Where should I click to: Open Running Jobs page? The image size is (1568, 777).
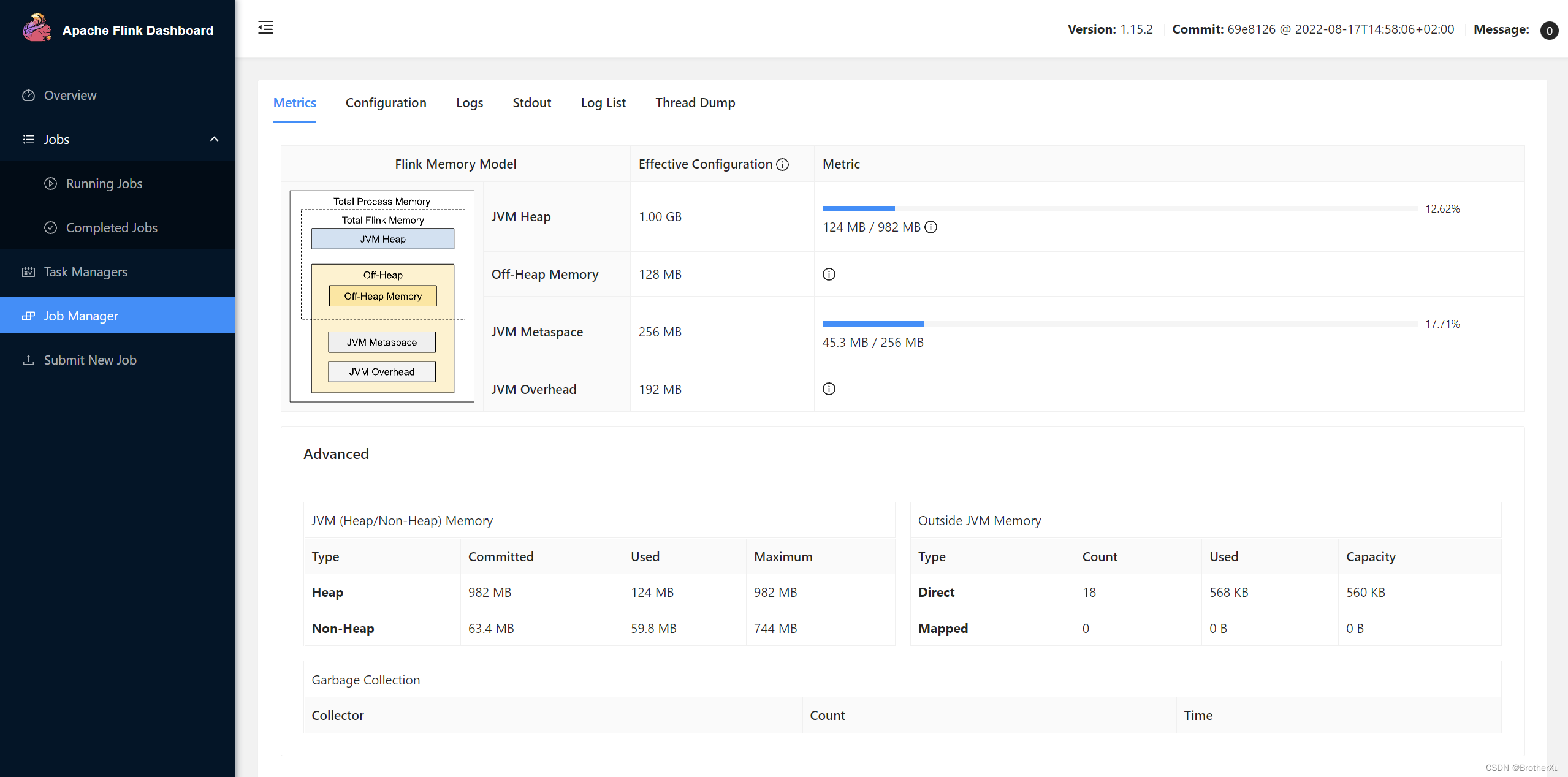[x=104, y=184]
